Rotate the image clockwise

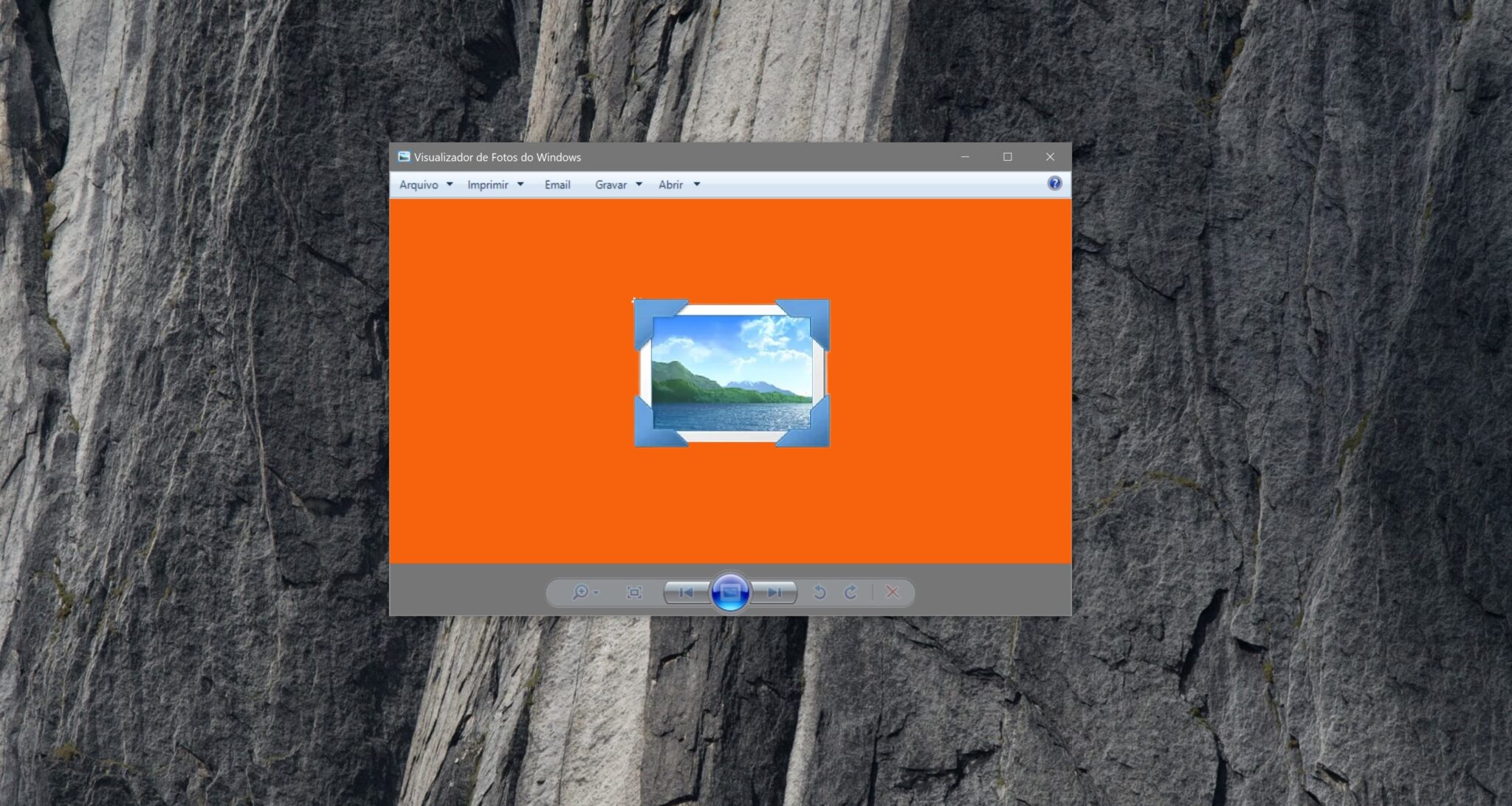click(x=852, y=592)
